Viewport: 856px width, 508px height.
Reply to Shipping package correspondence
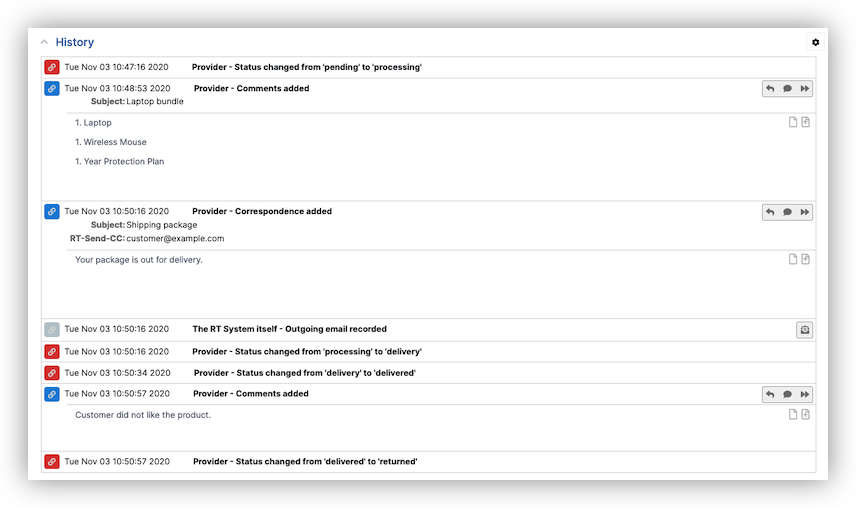770,212
